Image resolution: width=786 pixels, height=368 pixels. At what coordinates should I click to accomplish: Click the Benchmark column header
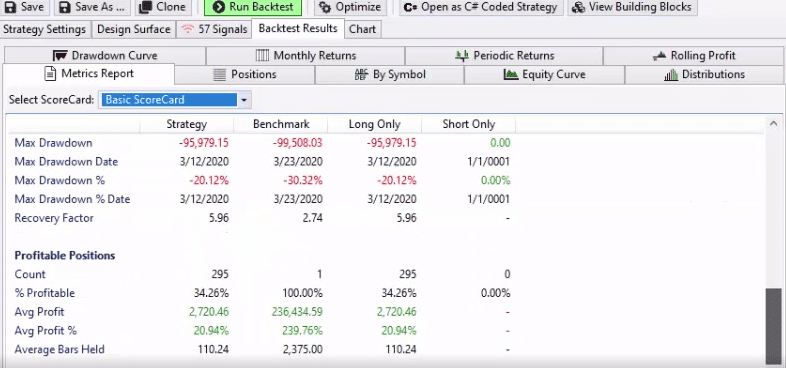point(281,124)
